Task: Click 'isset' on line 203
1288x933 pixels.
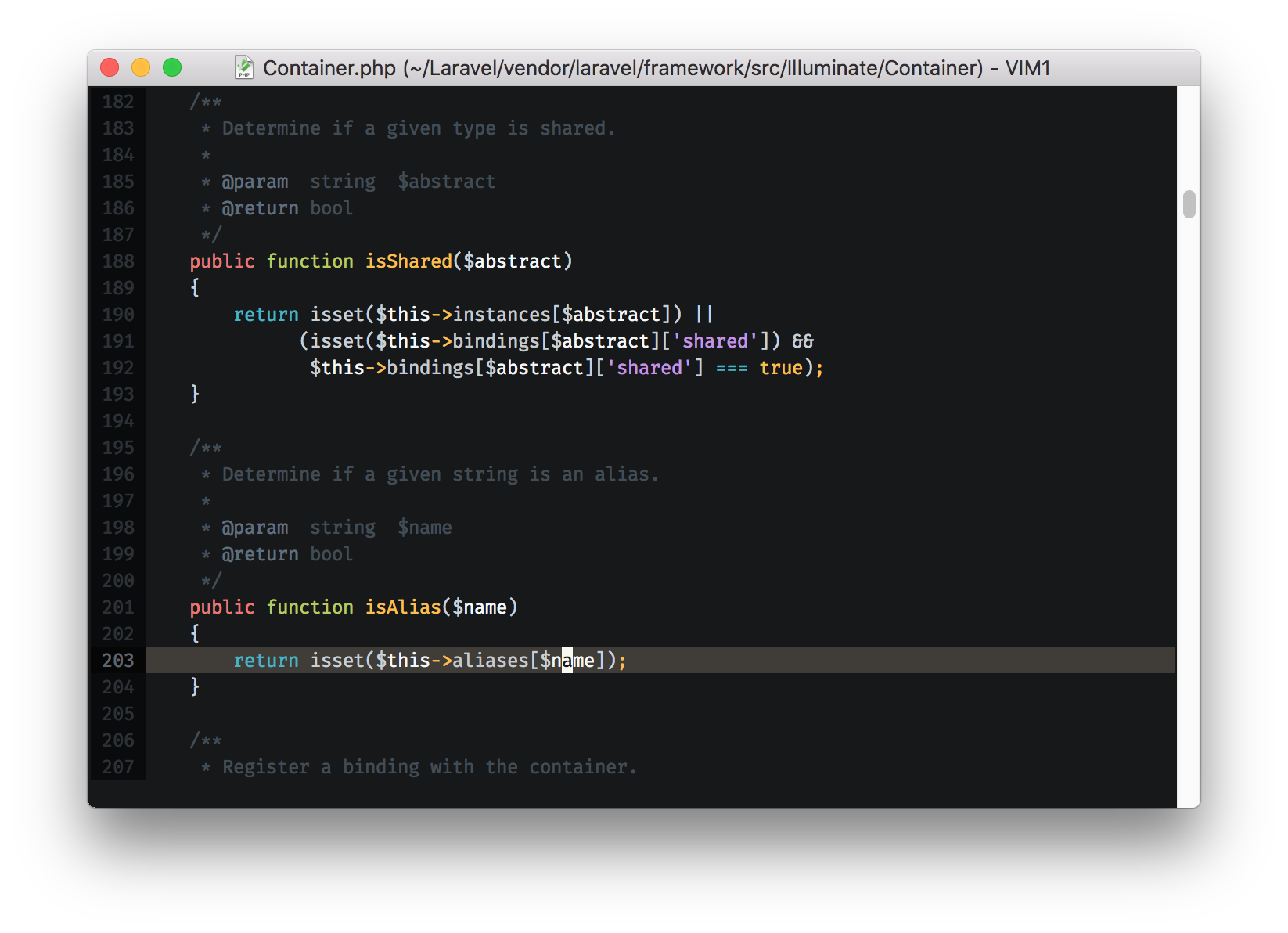Action: point(337,661)
